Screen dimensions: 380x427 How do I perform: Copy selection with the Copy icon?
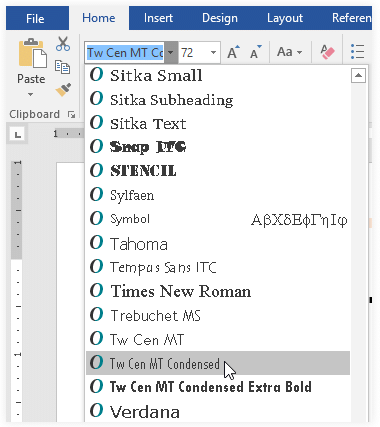[63, 67]
